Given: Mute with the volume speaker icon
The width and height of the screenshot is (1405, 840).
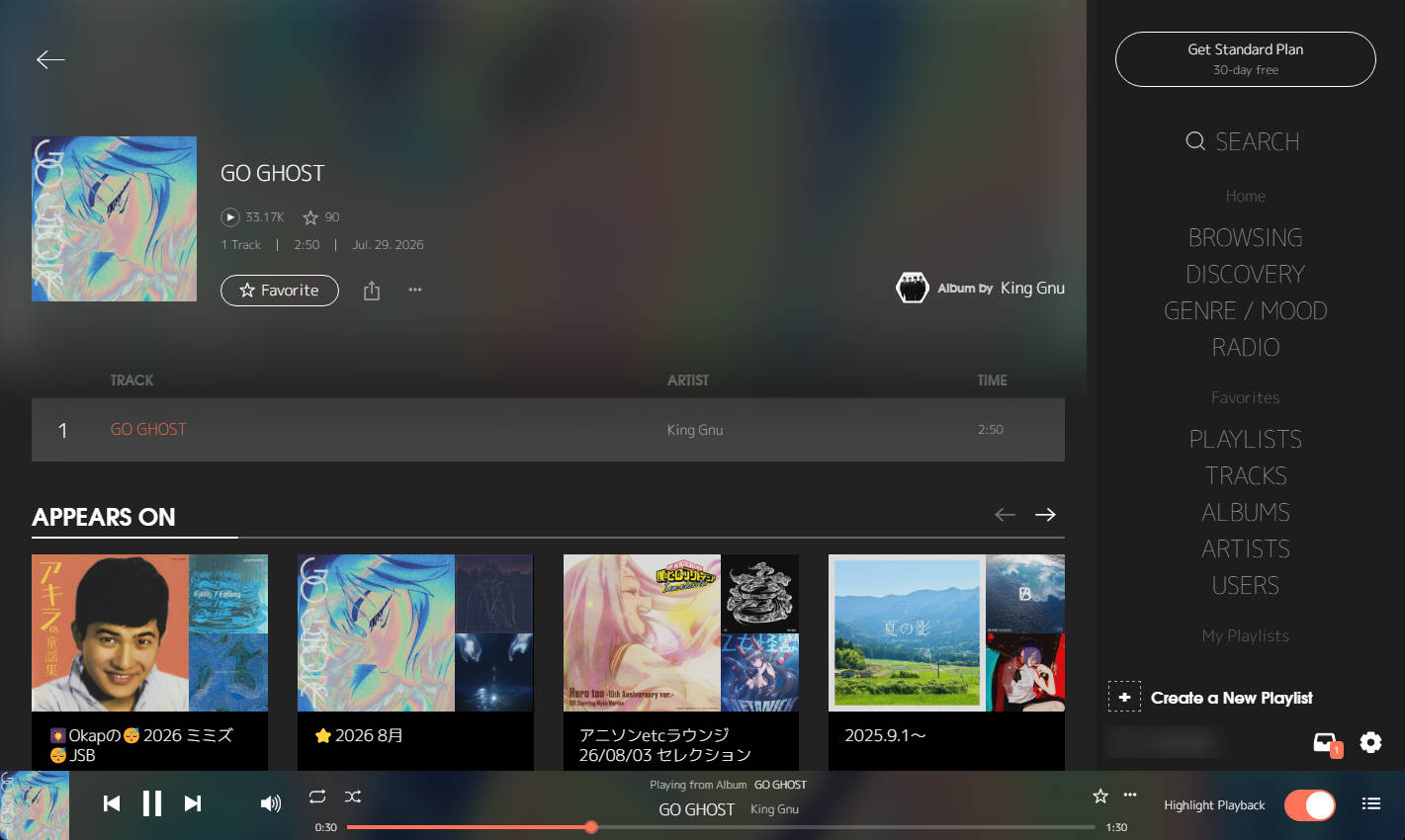Looking at the screenshot, I should (x=270, y=803).
